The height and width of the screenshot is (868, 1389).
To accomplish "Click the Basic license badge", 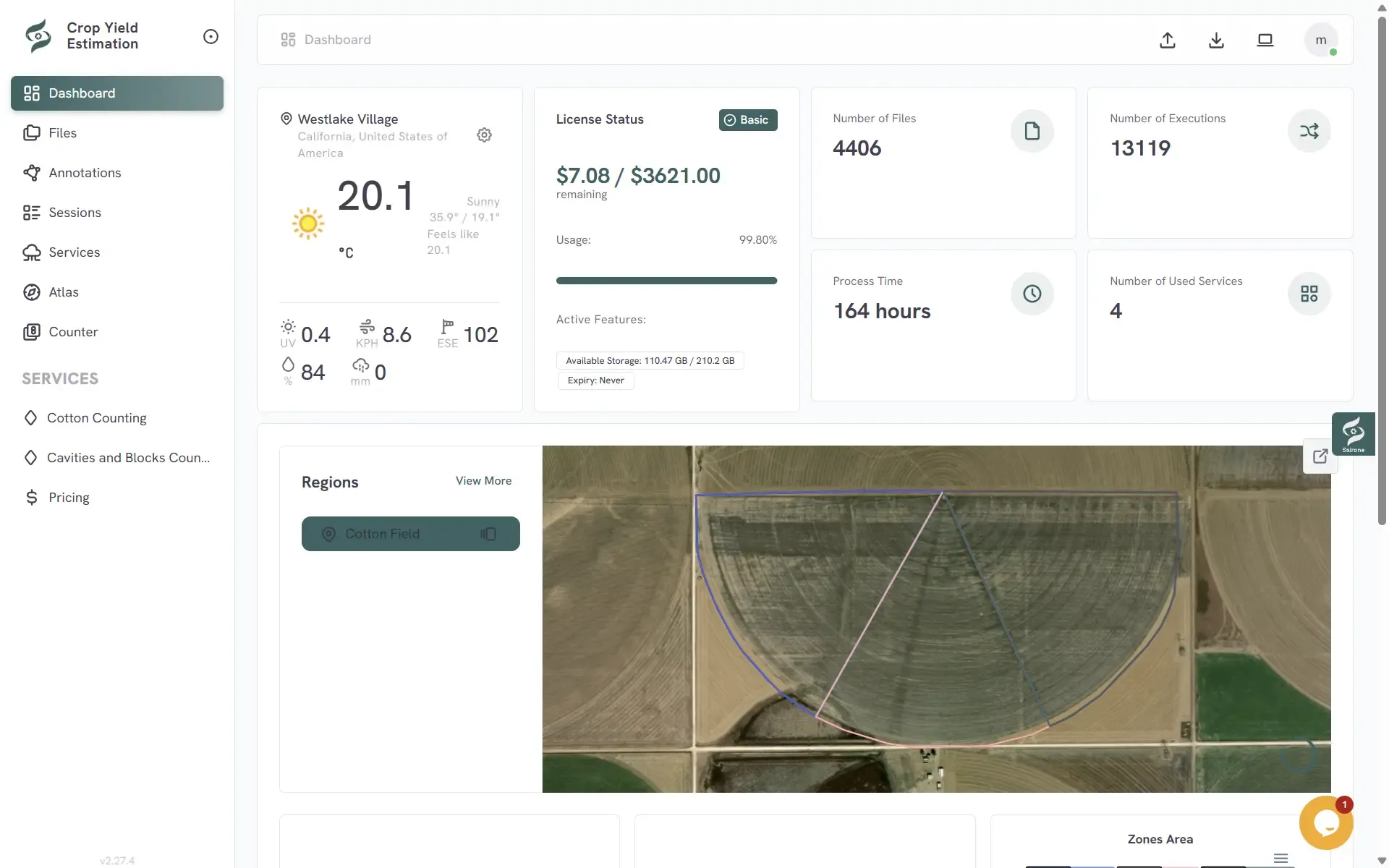I will [748, 120].
